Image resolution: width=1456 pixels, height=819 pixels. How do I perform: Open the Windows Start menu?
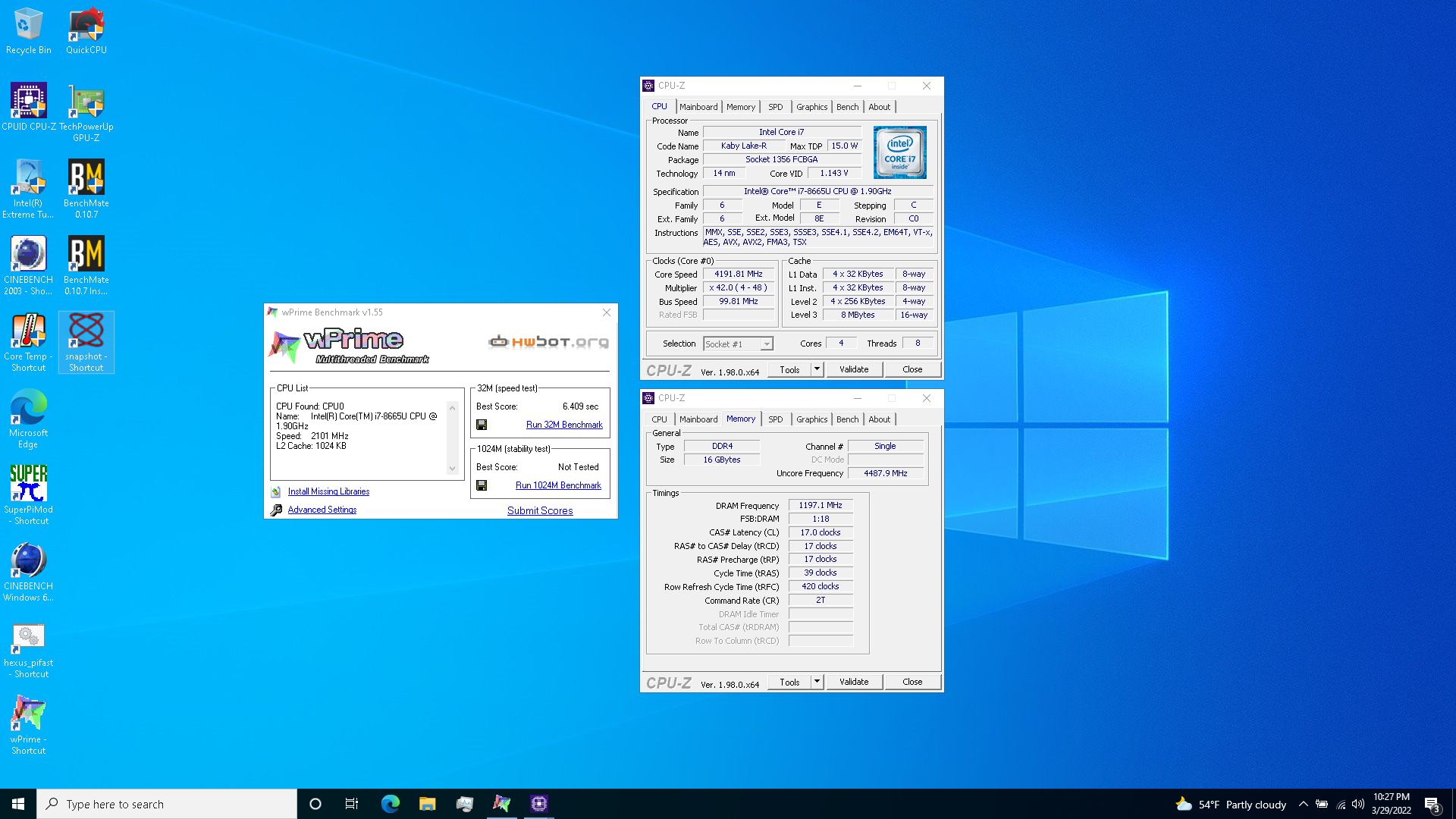pos(18,804)
